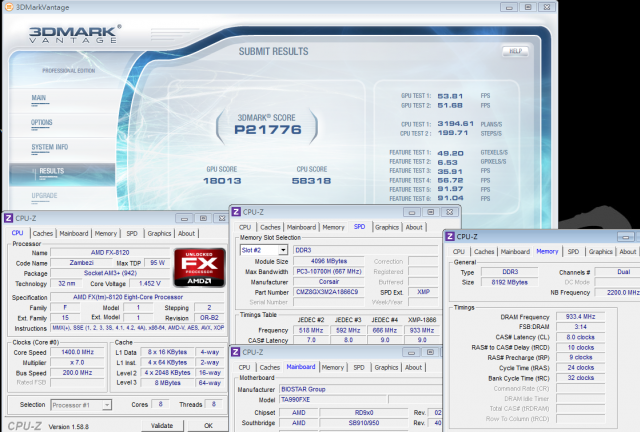The height and width of the screenshot is (432, 640).
Task: Click the CPU score value 58318
Action: coord(311,180)
